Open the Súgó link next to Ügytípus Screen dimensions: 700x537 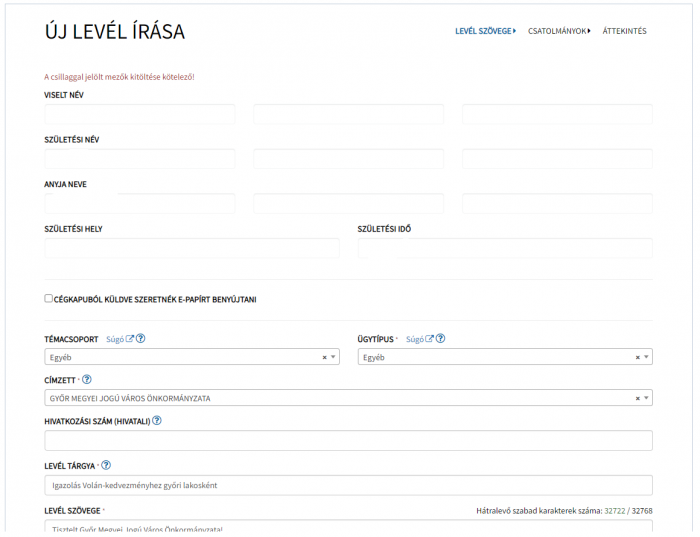(415, 339)
